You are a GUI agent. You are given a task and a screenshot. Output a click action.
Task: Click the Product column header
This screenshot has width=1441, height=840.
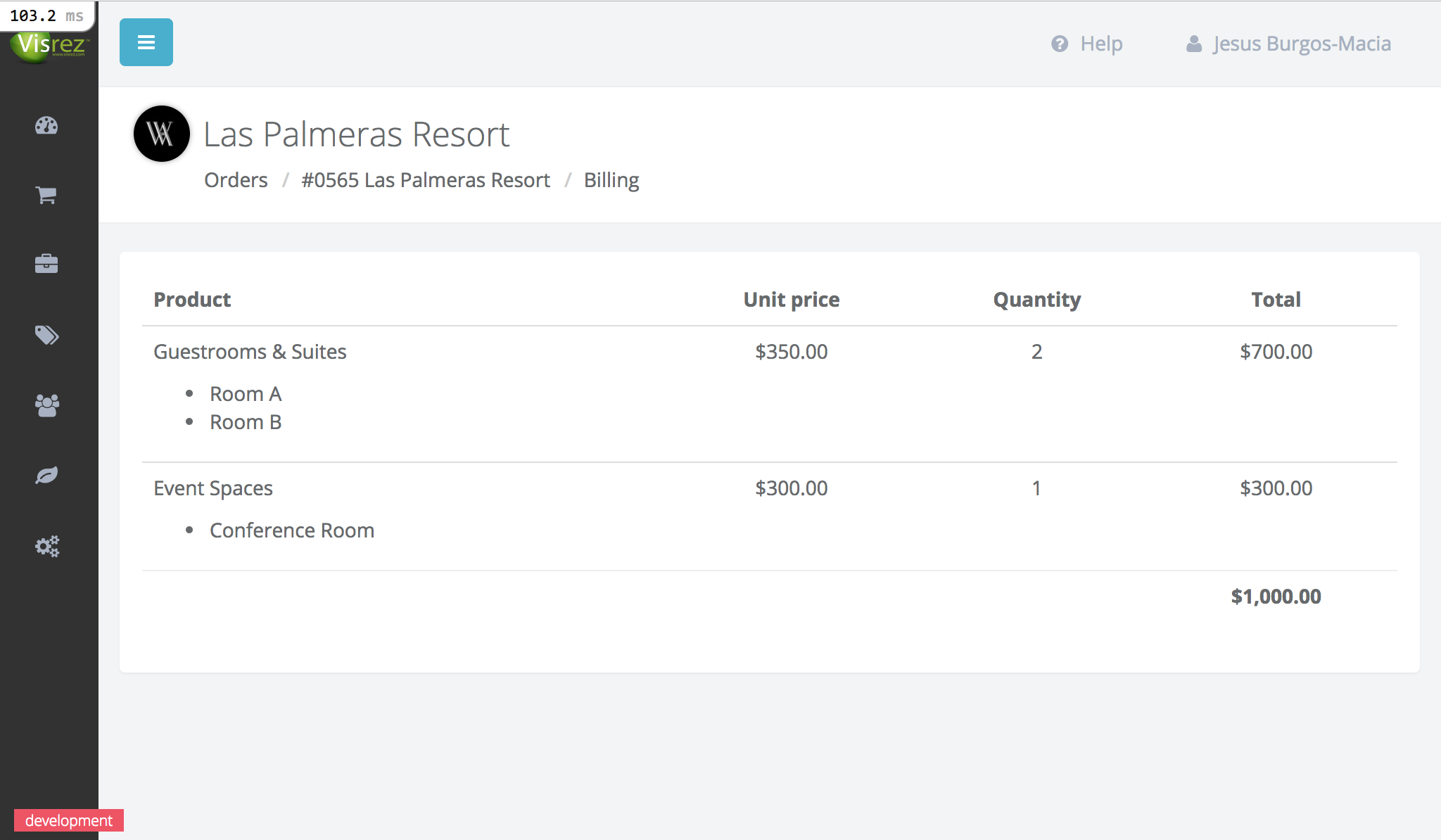[192, 300]
